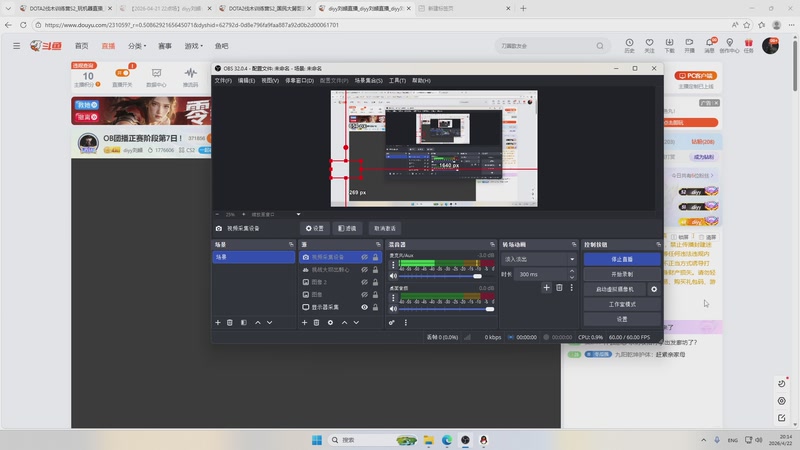Open Douyu history icon
The height and width of the screenshot is (450, 800).
(630, 45)
